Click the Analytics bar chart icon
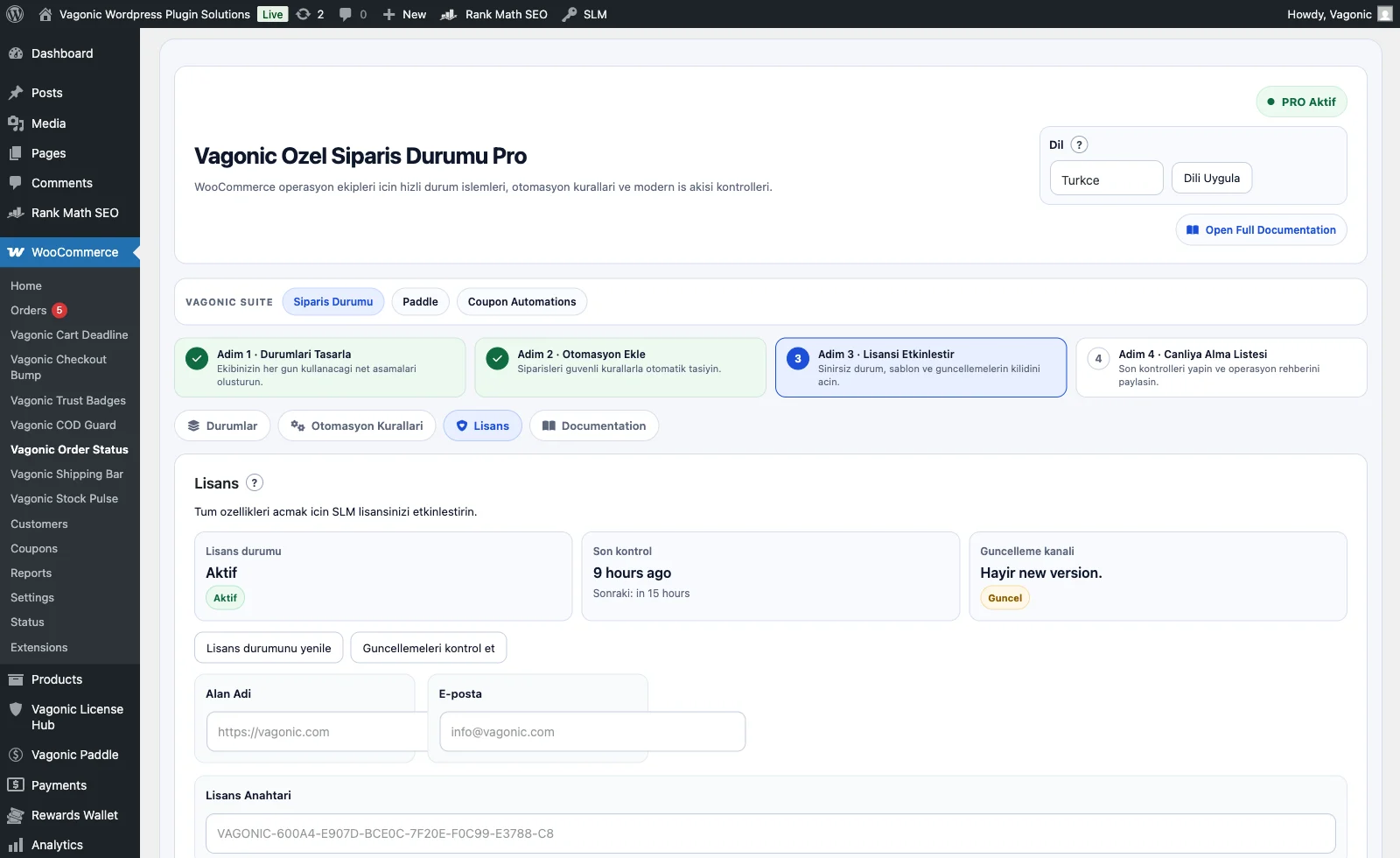Viewport: 1400px width, 858px height. click(x=16, y=845)
